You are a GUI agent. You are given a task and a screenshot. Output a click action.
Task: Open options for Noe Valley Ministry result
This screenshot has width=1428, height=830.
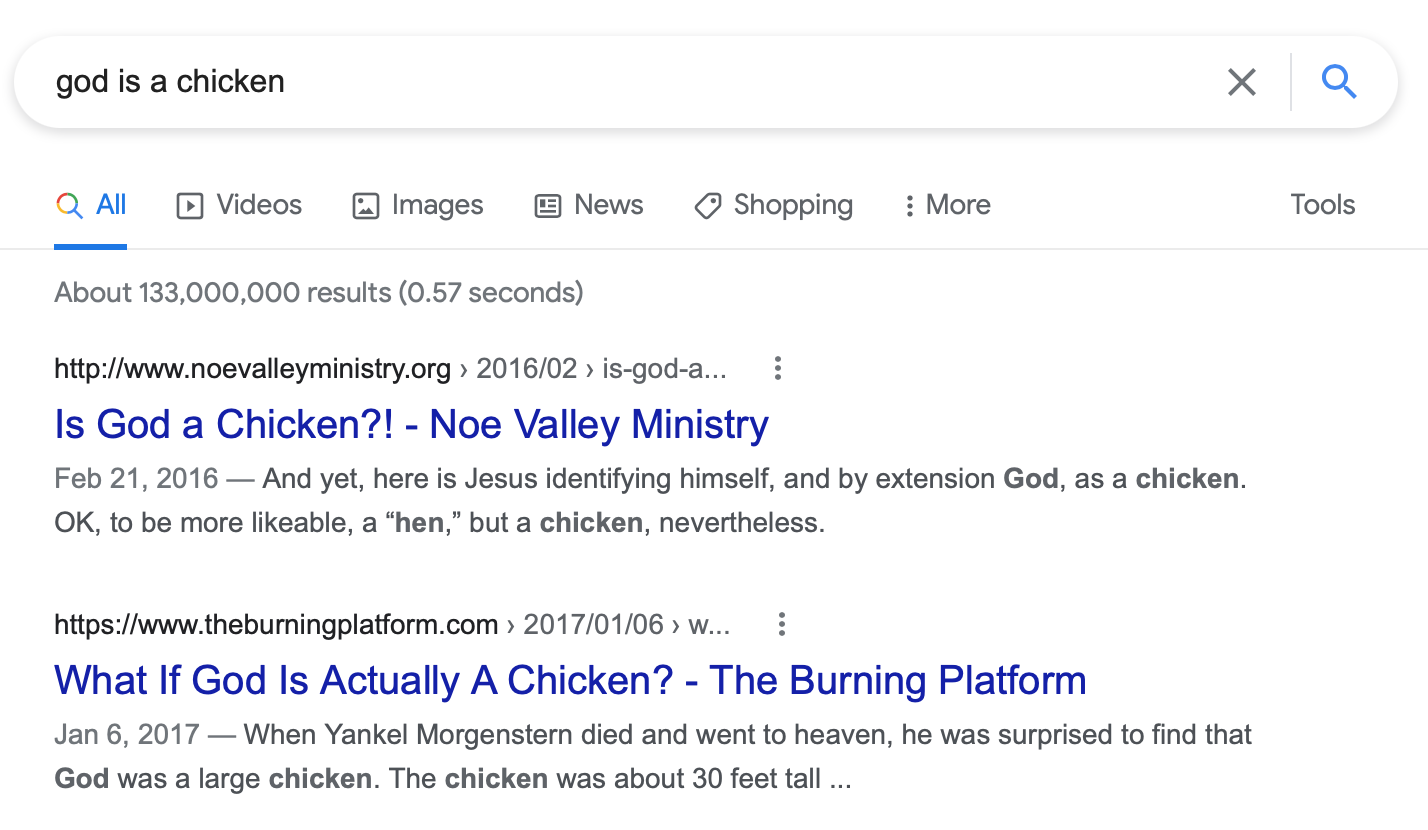pyautogui.click(x=777, y=369)
